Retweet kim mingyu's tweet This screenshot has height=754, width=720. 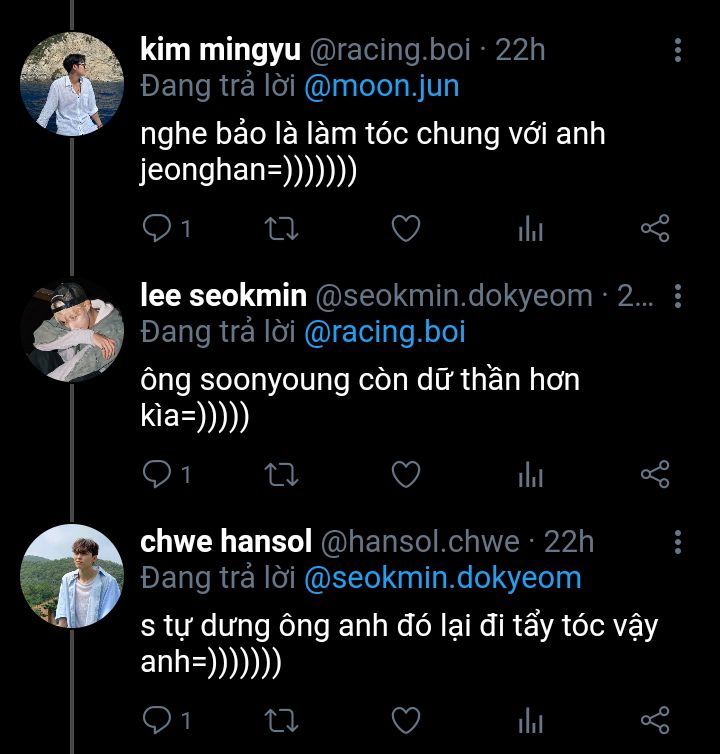tap(282, 229)
